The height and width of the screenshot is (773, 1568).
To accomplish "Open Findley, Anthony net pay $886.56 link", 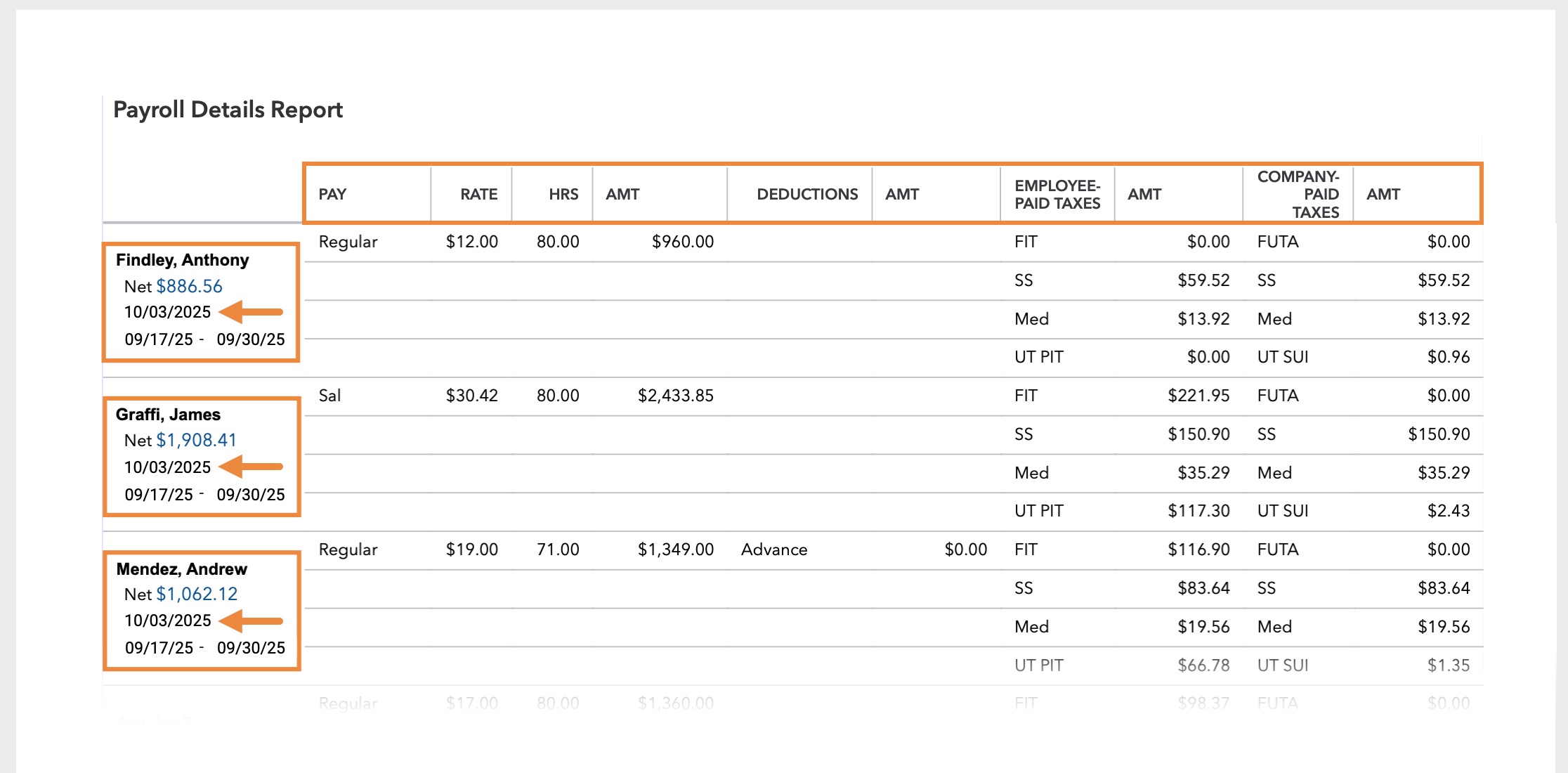I will pyautogui.click(x=189, y=286).
